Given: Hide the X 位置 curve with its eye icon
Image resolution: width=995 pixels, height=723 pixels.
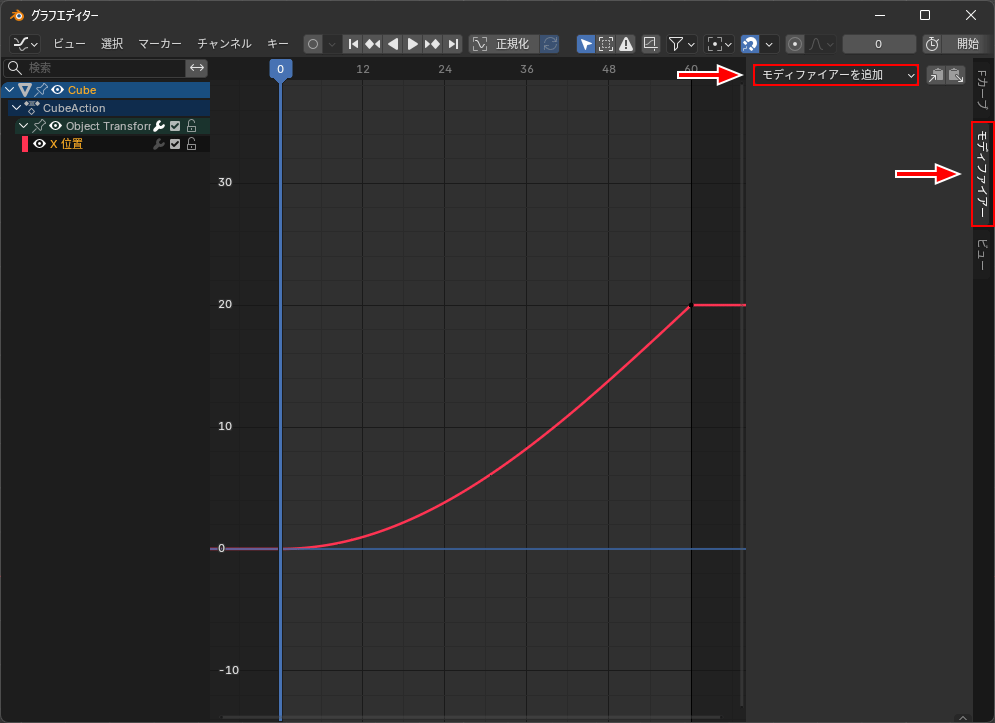Looking at the screenshot, I should click(x=40, y=144).
